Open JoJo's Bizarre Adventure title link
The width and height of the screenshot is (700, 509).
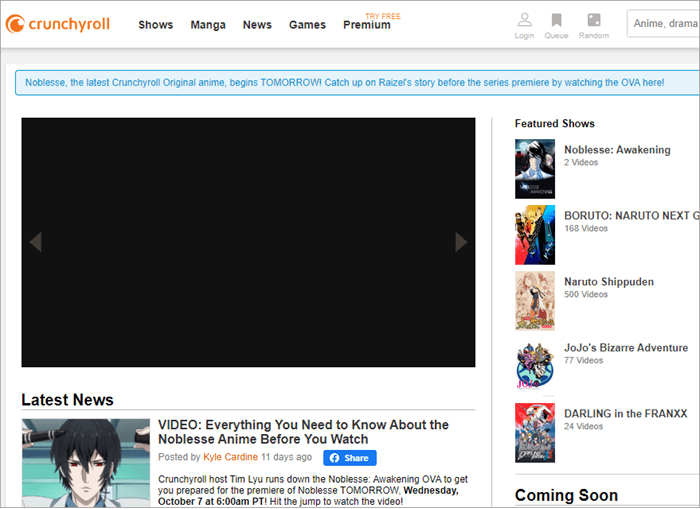[x=626, y=348]
